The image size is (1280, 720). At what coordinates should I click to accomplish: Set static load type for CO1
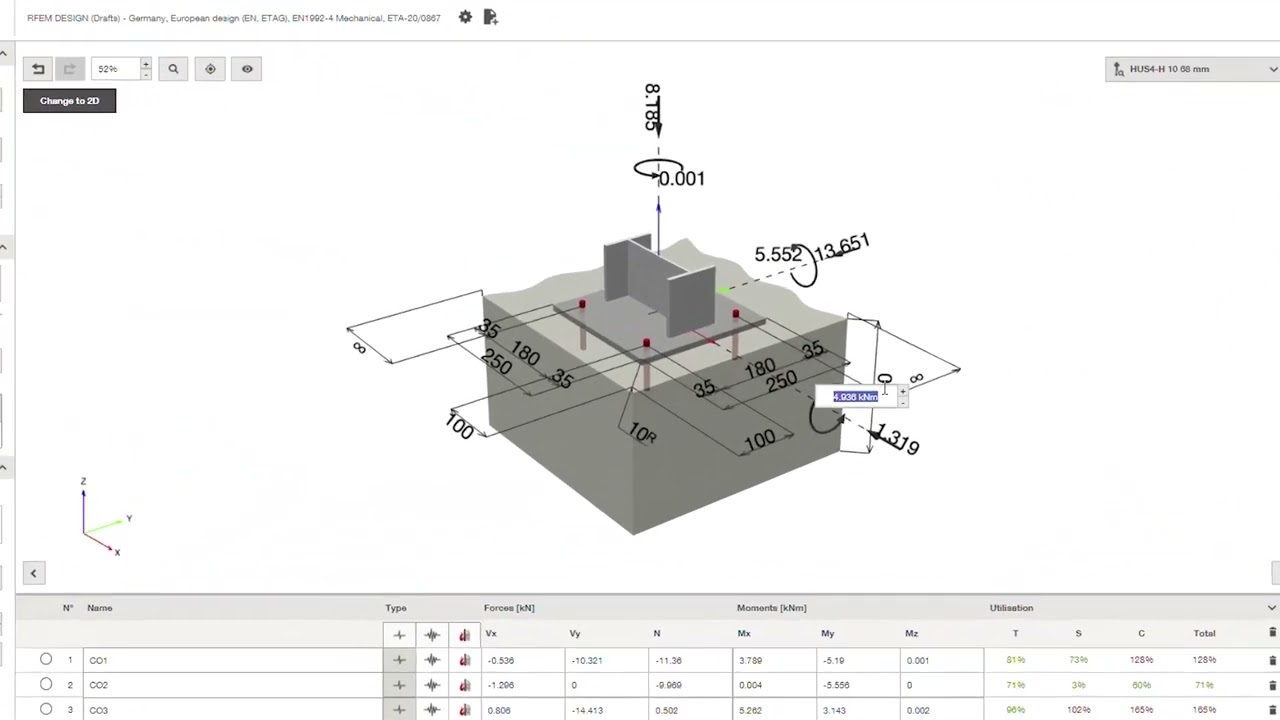(399, 660)
